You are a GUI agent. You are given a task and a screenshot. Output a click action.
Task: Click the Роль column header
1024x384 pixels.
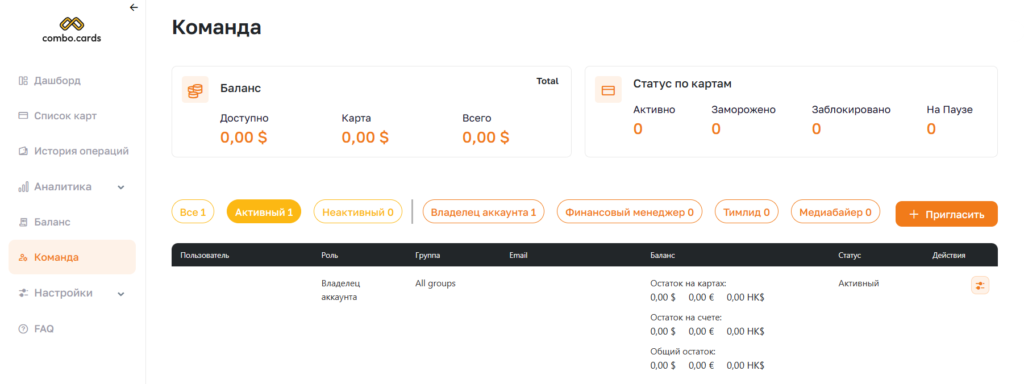[330, 255]
